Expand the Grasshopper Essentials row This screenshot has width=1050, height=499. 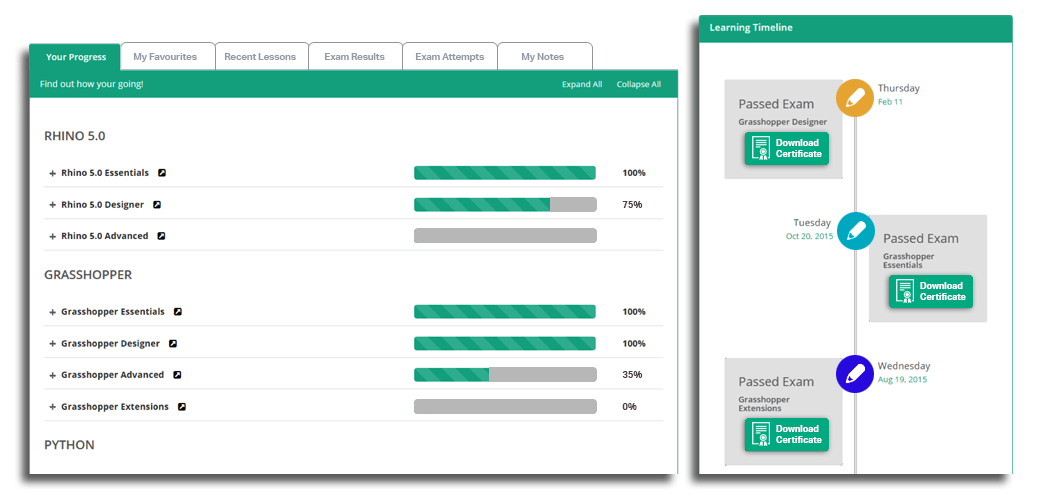pyautogui.click(x=52, y=312)
